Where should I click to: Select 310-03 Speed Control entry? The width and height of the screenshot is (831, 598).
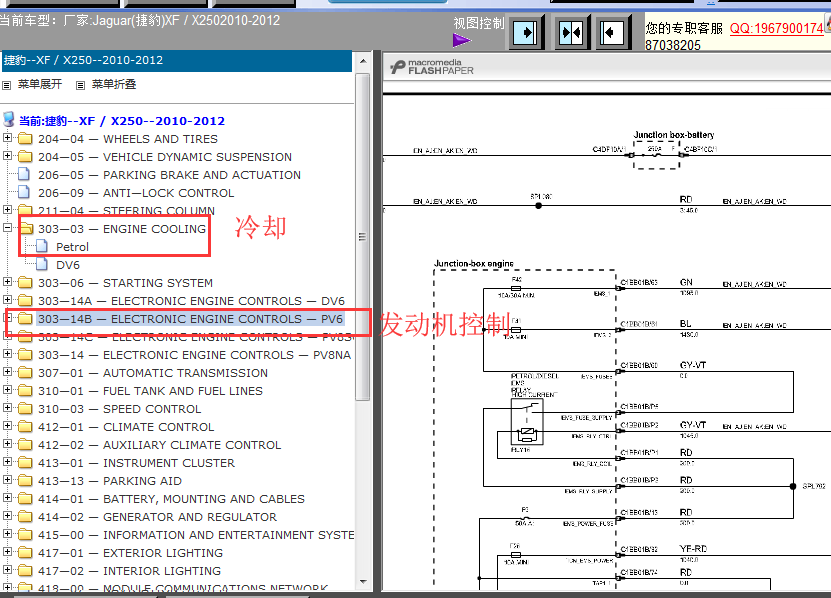click(x=120, y=409)
